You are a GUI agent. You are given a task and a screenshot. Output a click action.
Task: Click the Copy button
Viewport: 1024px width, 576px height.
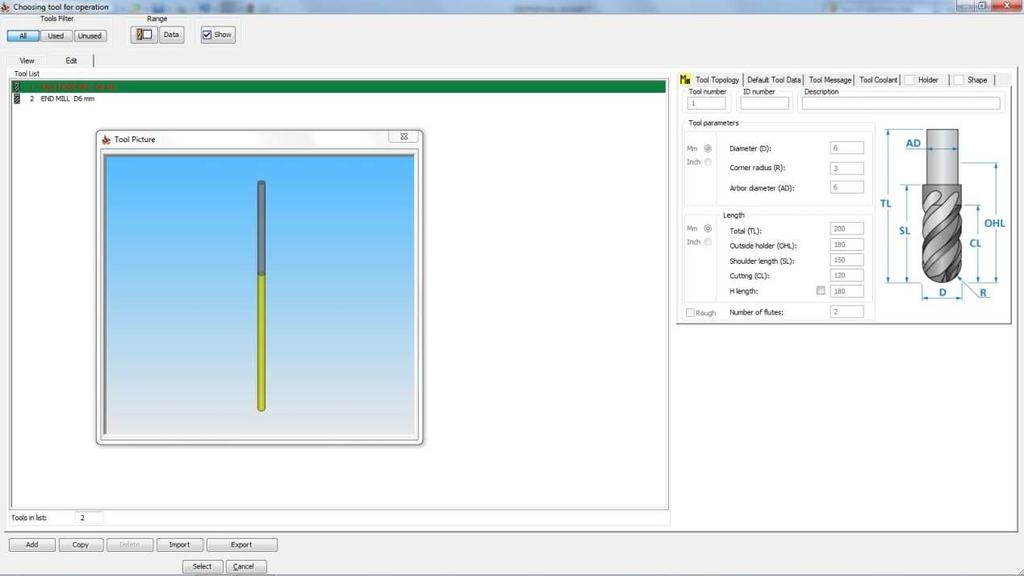pos(80,545)
